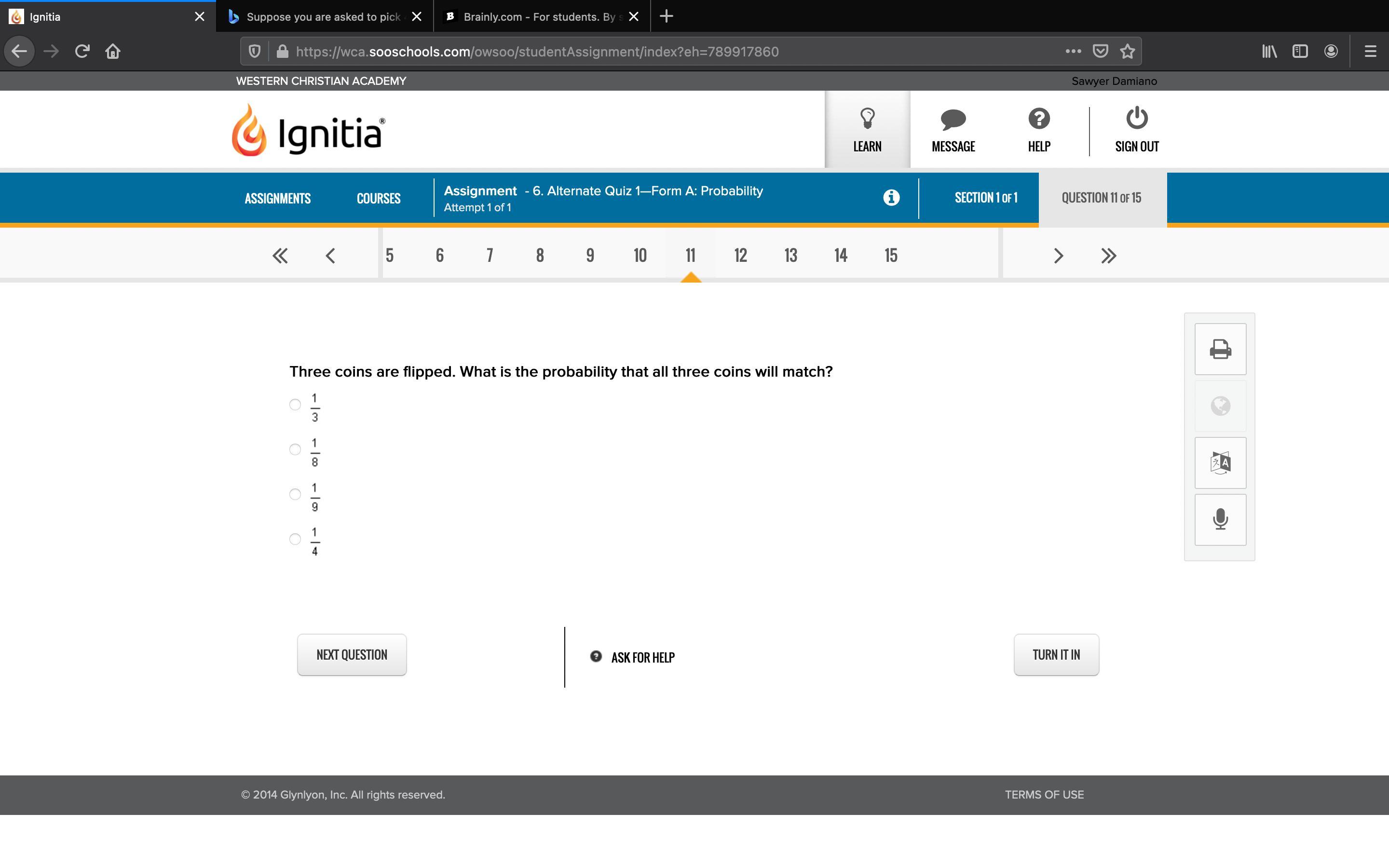Open the Courses menu item
The width and height of the screenshot is (1389, 868).
378,199
